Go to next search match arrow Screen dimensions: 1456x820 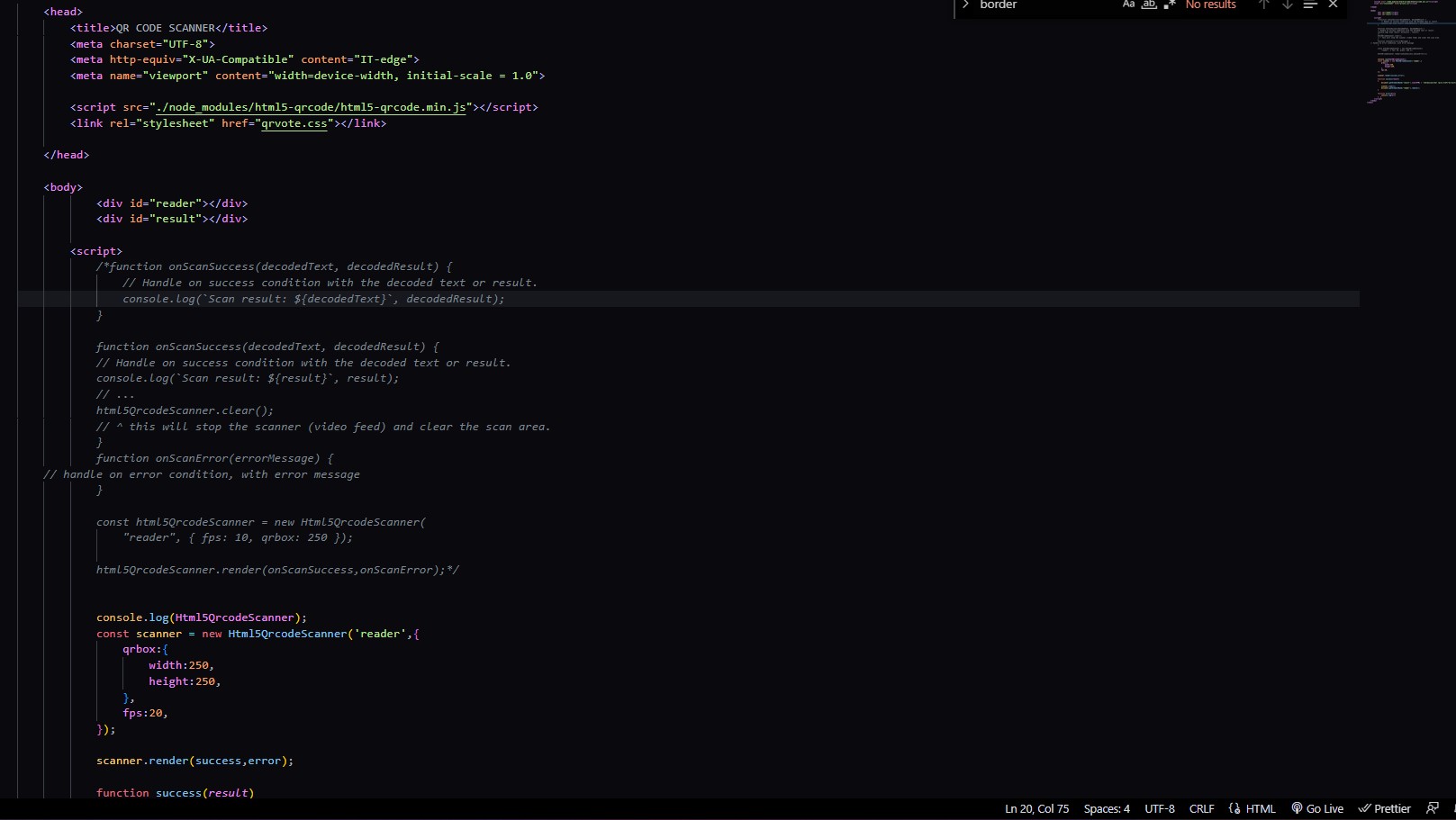point(1287,5)
